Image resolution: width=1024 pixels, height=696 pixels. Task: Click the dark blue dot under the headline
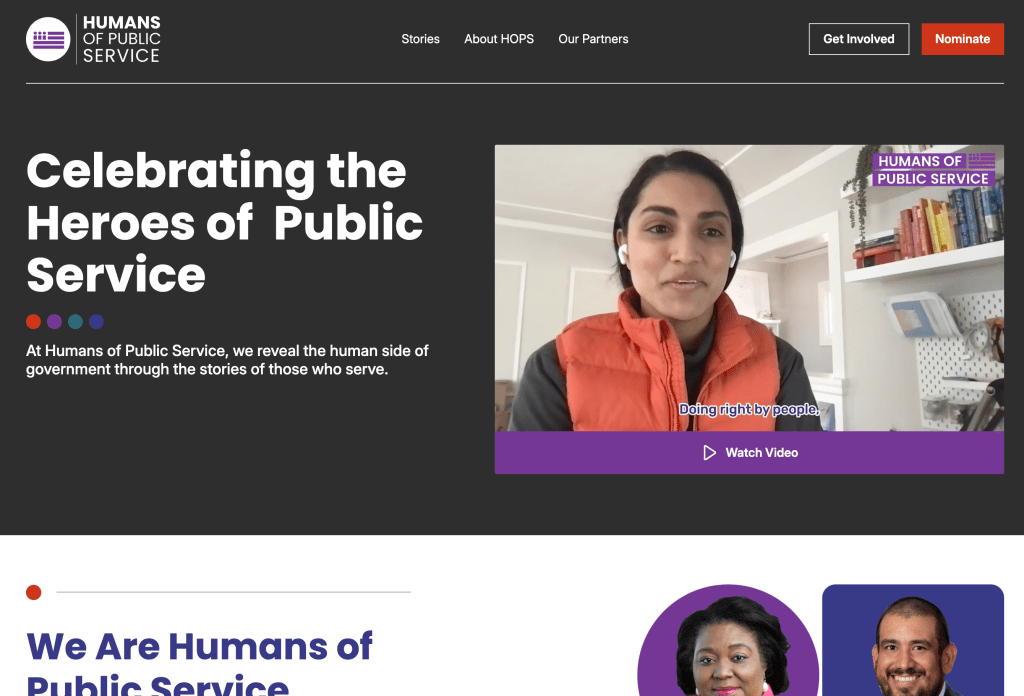click(96, 321)
